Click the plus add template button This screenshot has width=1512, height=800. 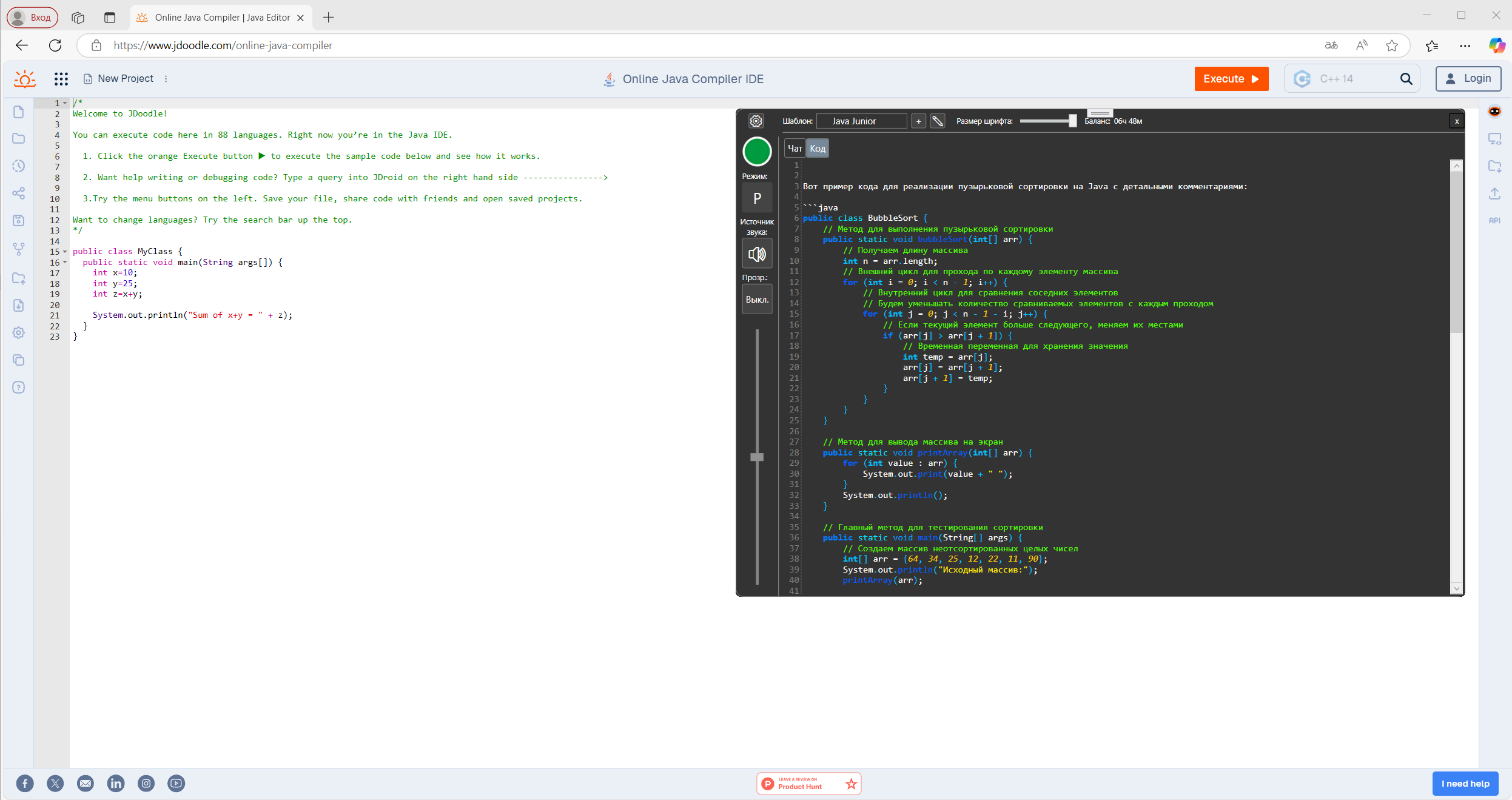(918, 121)
